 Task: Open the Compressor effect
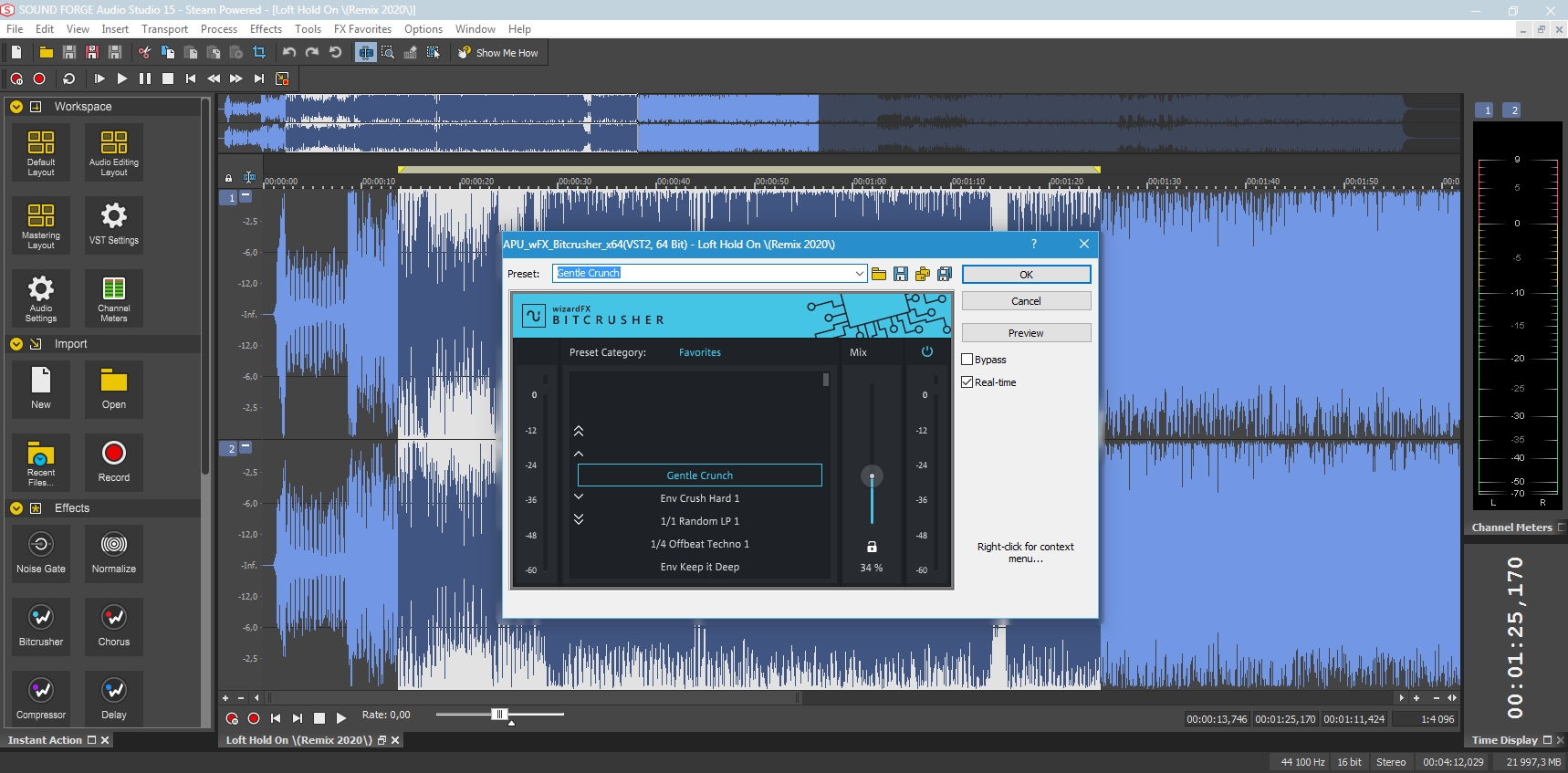point(41,698)
